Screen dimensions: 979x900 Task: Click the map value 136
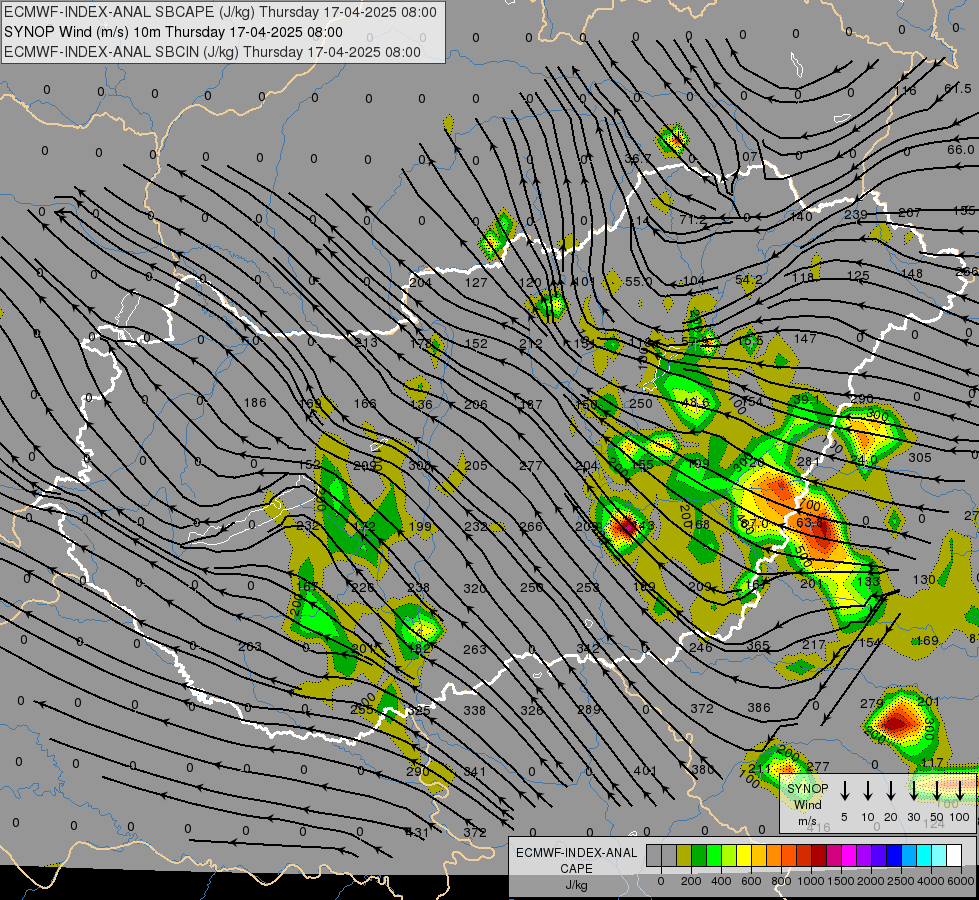(x=421, y=404)
